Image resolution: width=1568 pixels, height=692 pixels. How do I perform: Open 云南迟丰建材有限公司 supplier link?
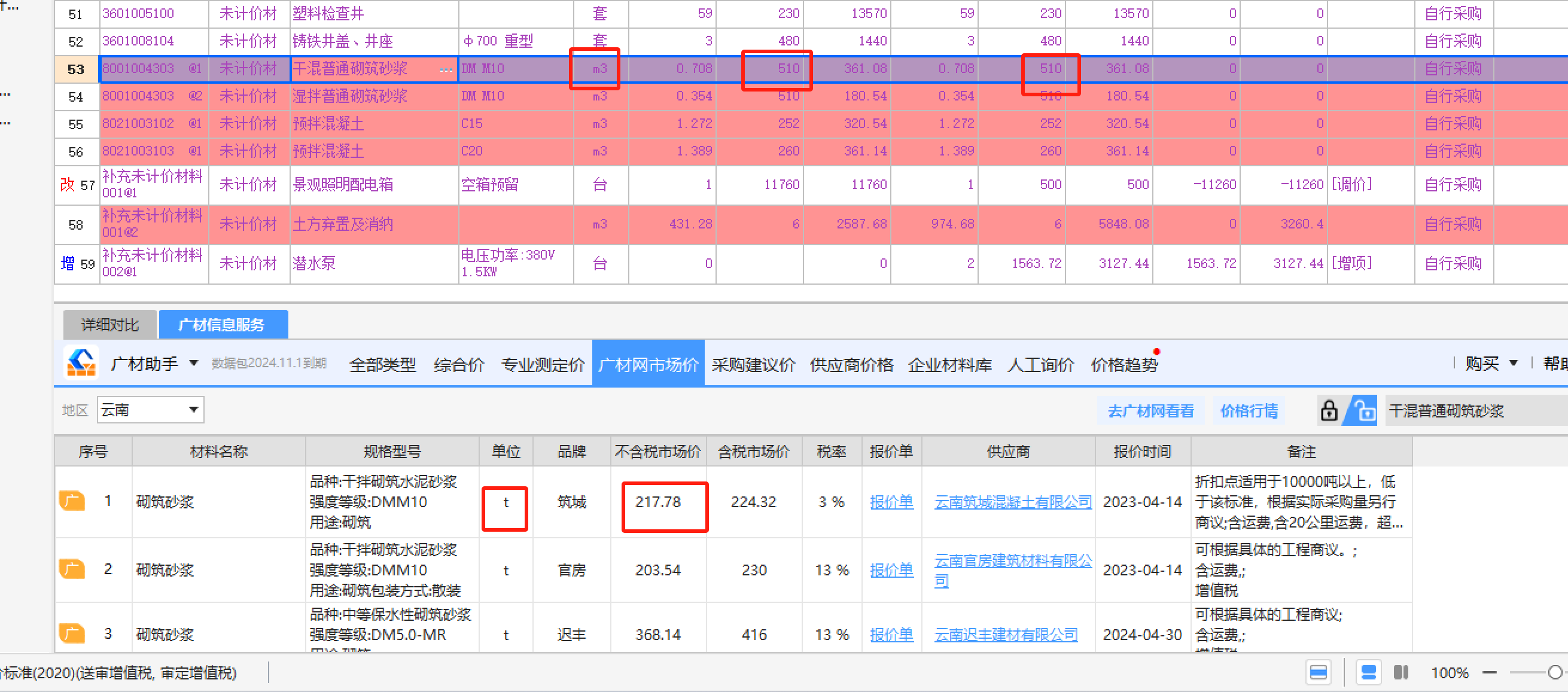[1006, 634]
